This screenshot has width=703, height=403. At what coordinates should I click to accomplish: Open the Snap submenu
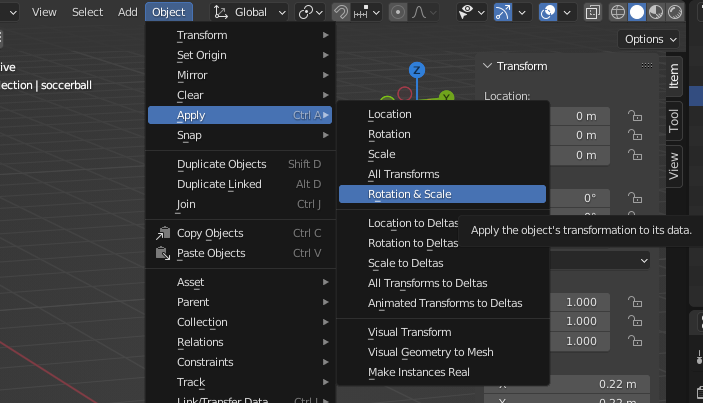[240, 135]
